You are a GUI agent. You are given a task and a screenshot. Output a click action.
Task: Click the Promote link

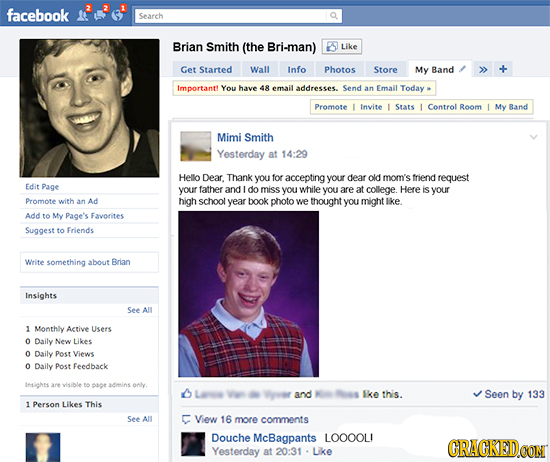coord(331,107)
